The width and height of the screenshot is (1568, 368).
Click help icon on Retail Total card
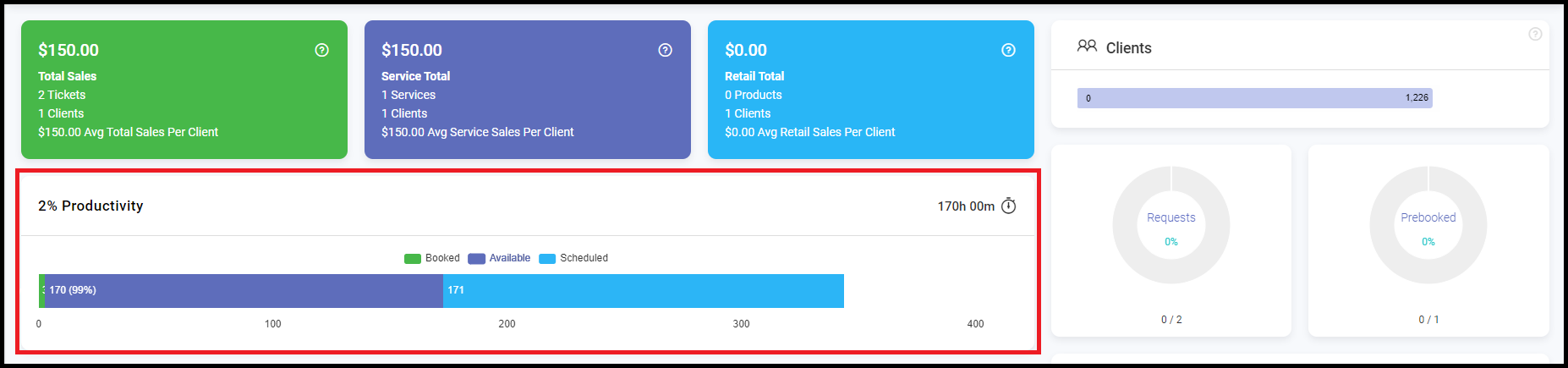click(x=1008, y=50)
